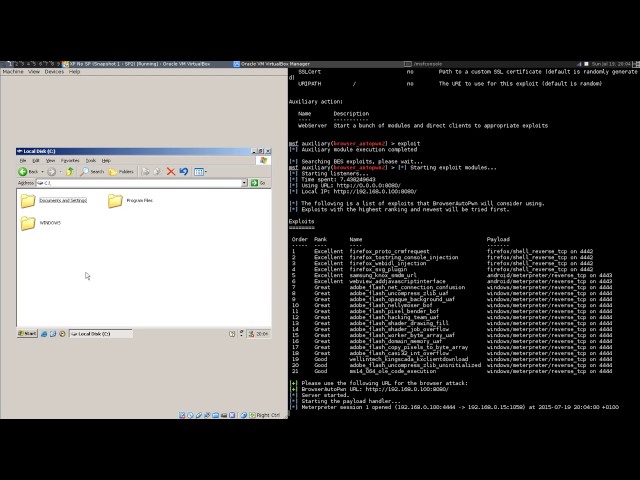
Task: Click the blue Undo arrow icon
Action: coord(184,171)
